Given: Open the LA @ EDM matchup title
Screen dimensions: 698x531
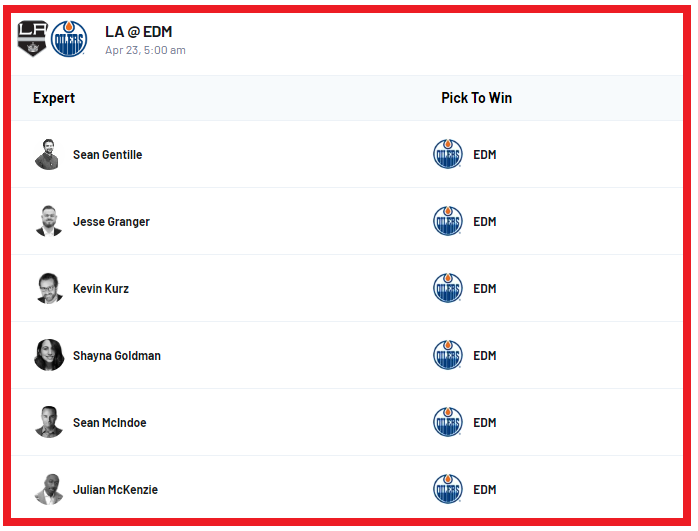Looking at the screenshot, I should pyautogui.click(x=138, y=32).
